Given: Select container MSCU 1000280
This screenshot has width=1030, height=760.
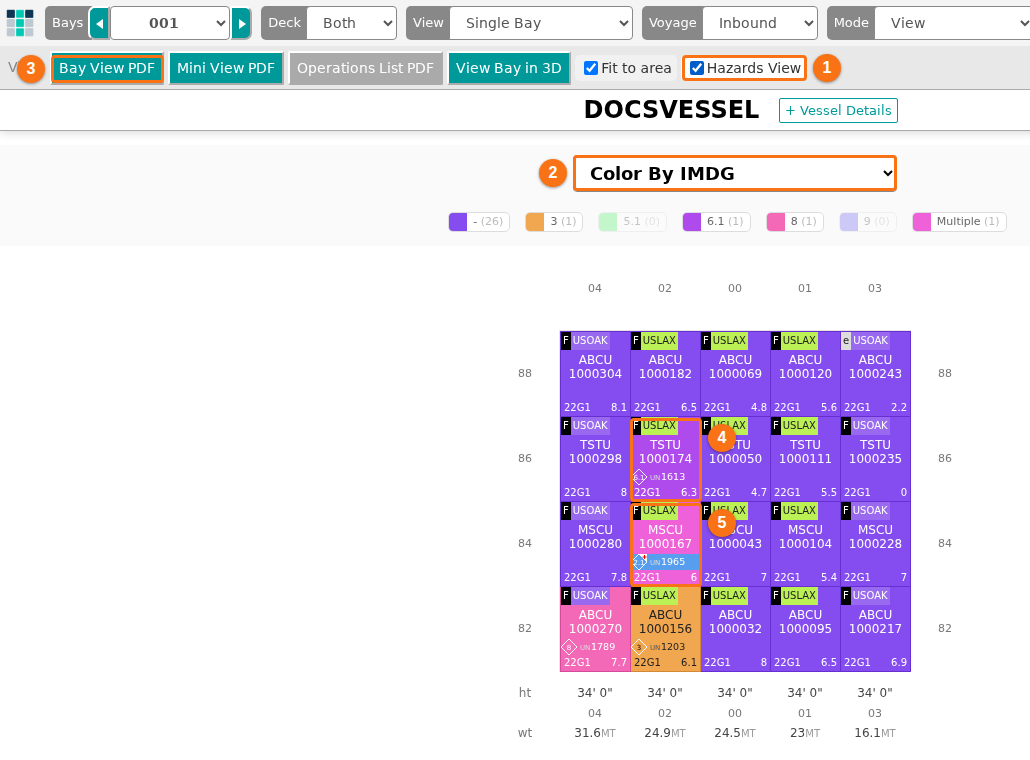Looking at the screenshot, I should coord(595,543).
